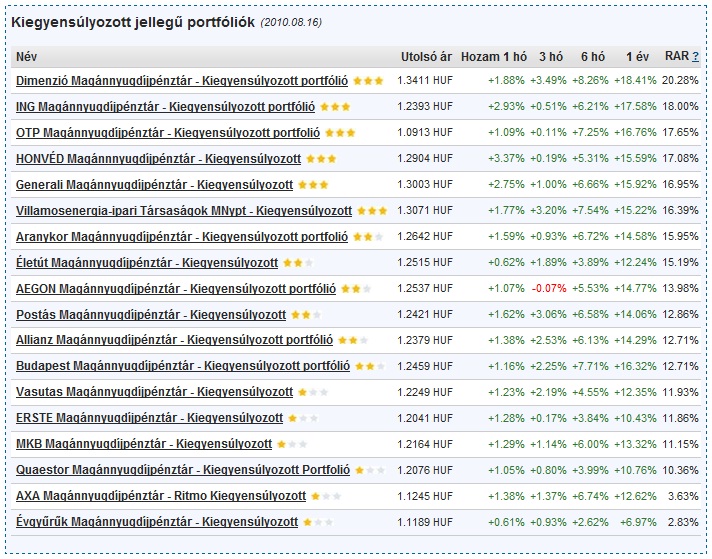Screen dimensions: 712x559
Task: Click the two-star rating beside Allianz portfolio
Action: click(353, 340)
